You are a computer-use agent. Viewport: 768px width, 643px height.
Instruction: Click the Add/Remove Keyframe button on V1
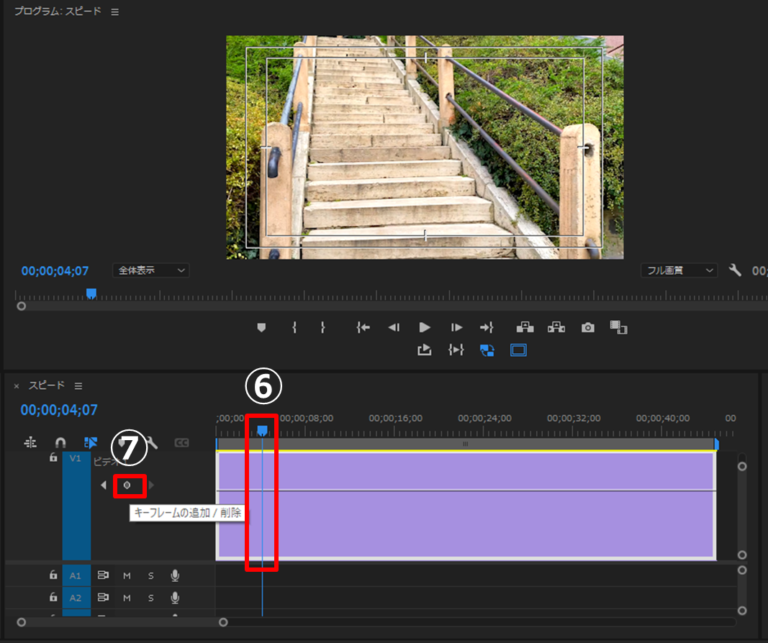tap(127, 485)
